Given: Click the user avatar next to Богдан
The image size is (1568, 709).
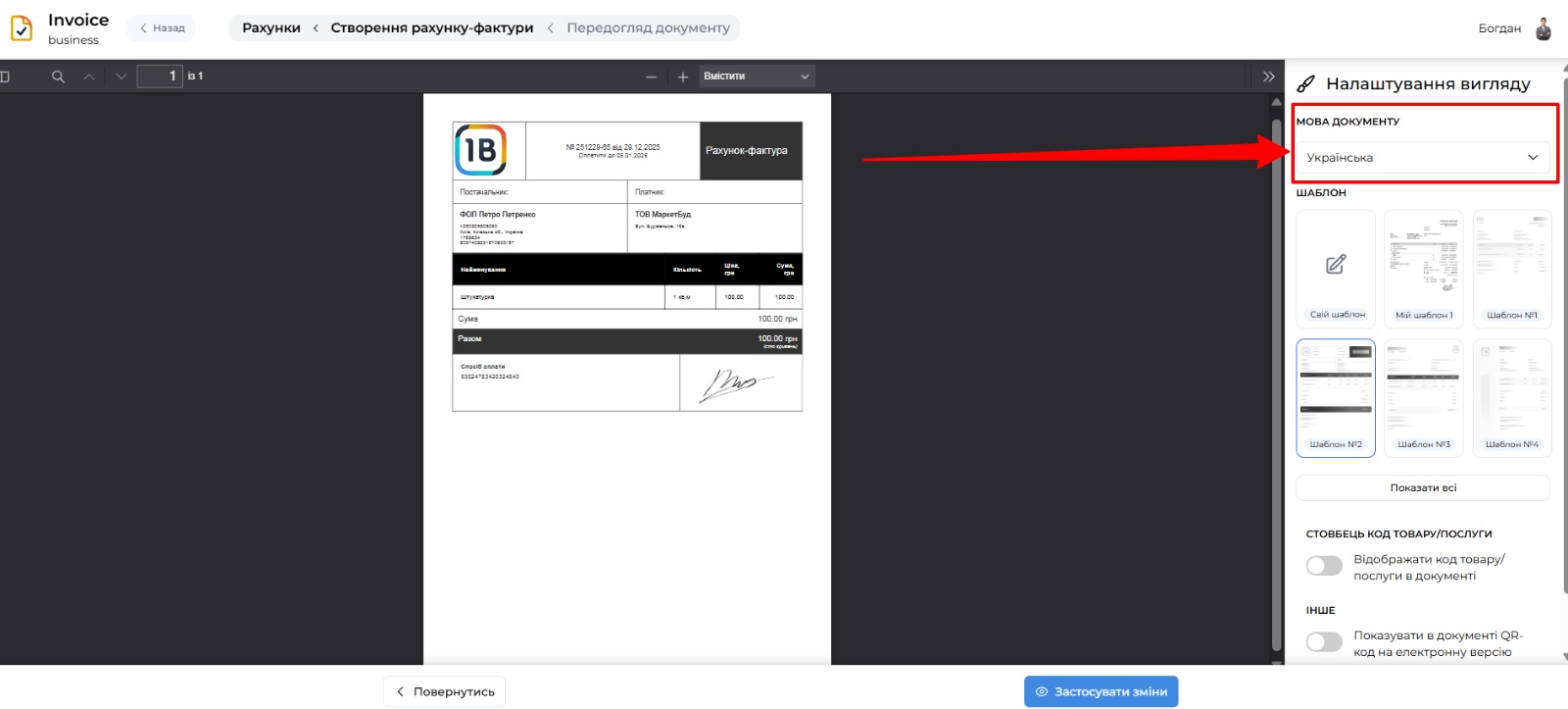Looking at the screenshot, I should [1543, 28].
